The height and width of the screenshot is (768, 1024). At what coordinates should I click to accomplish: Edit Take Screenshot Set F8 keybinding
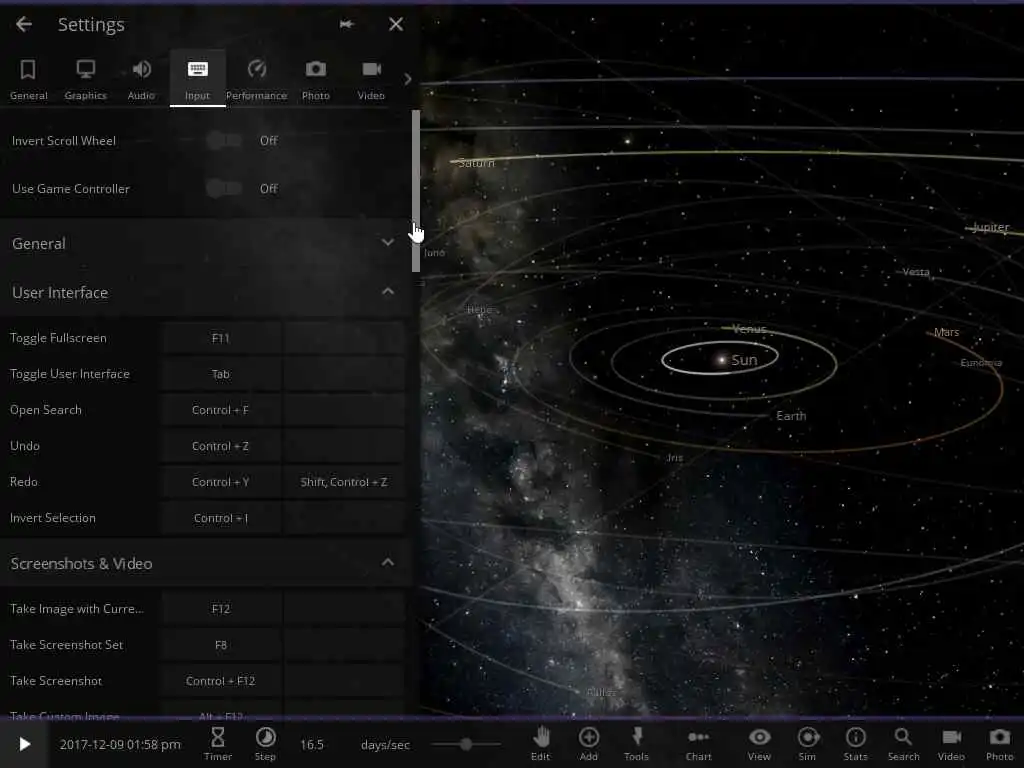click(x=221, y=645)
